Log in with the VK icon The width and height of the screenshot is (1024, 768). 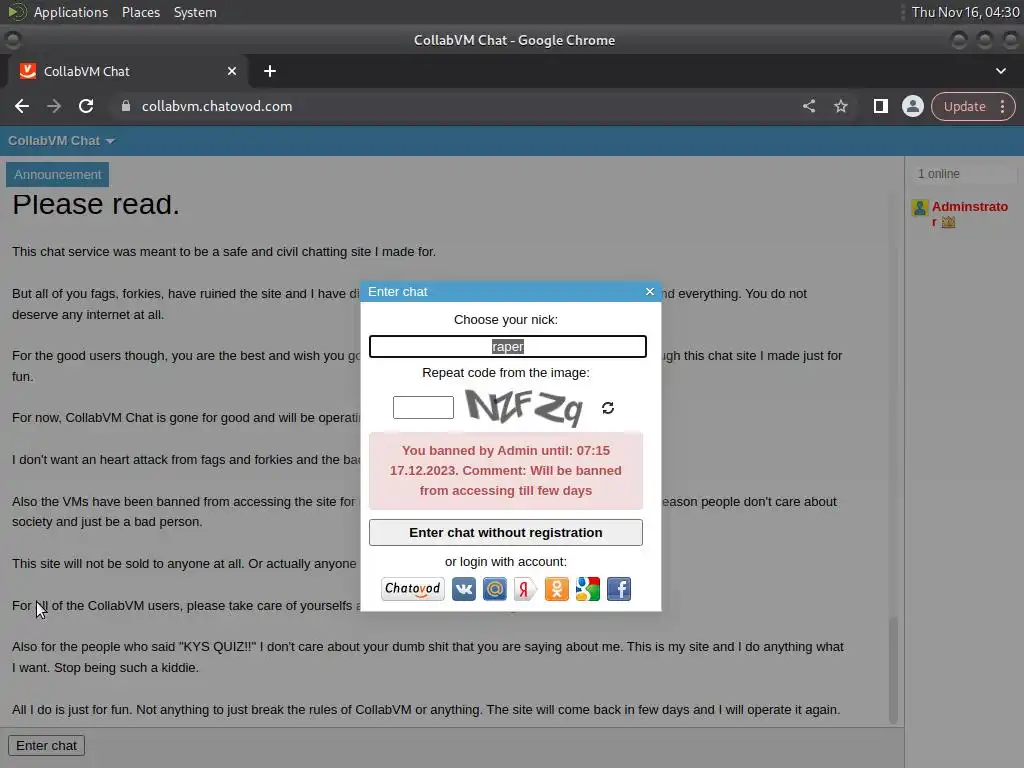(x=464, y=589)
